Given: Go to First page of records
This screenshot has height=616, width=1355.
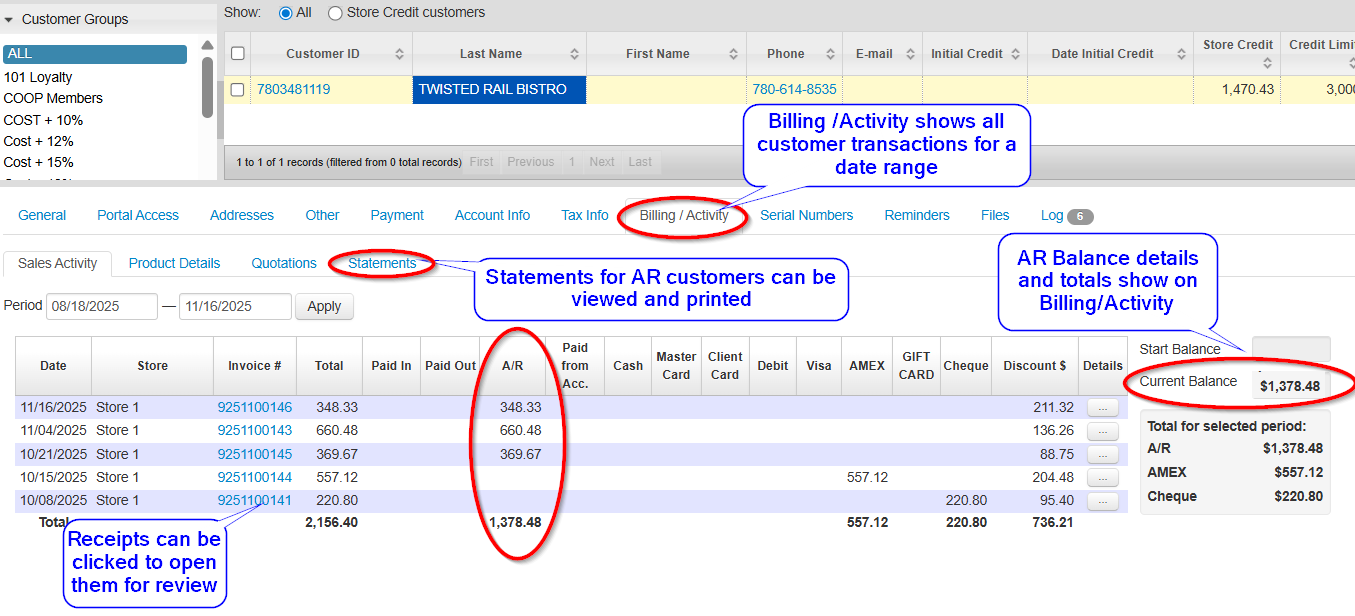Looking at the screenshot, I should click(481, 161).
